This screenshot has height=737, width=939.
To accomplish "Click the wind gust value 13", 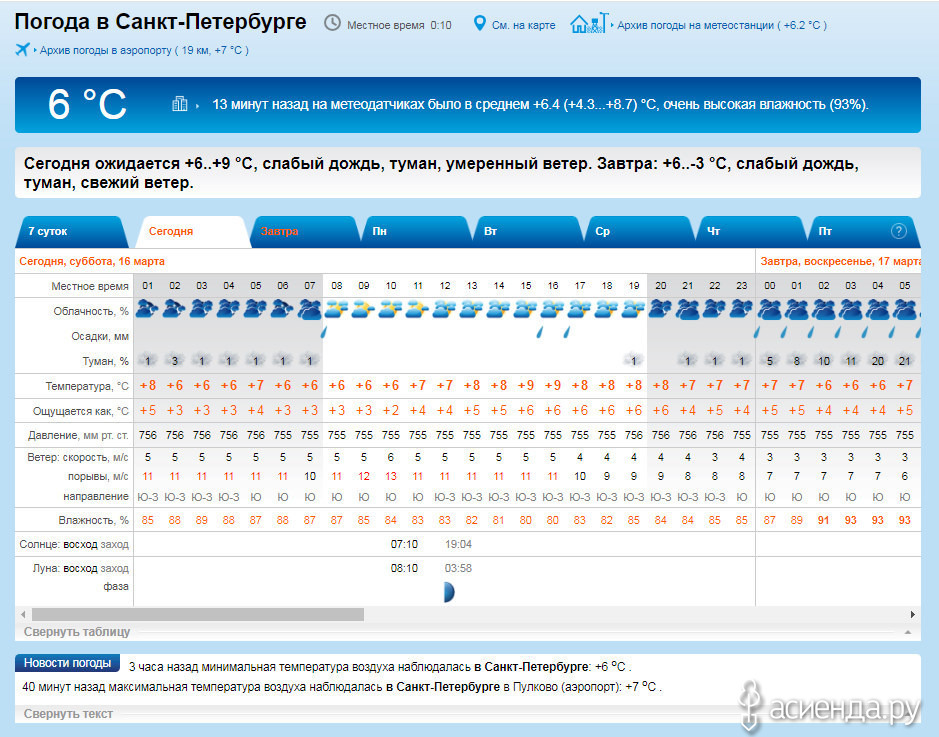I will (x=390, y=477).
